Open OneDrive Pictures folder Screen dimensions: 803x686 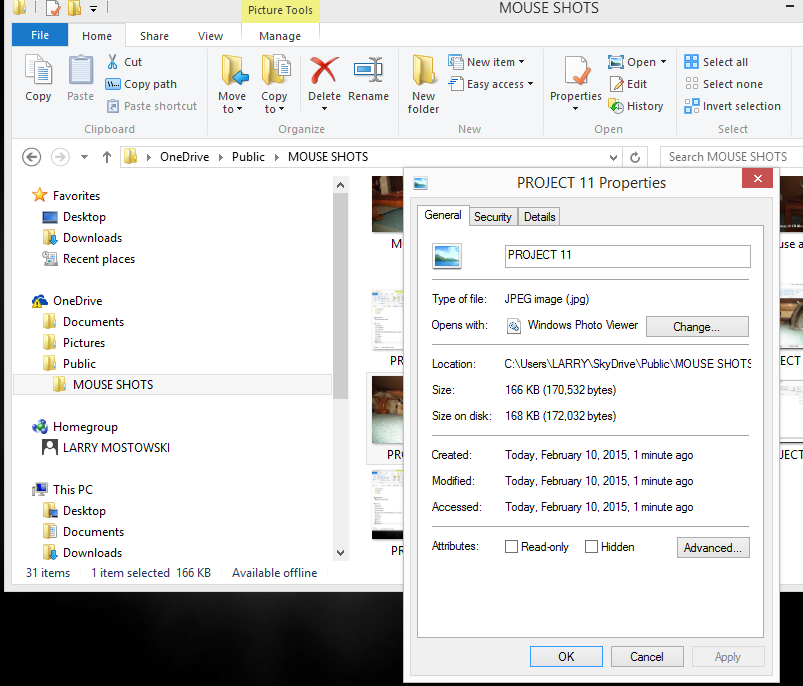click(x=74, y=342)
